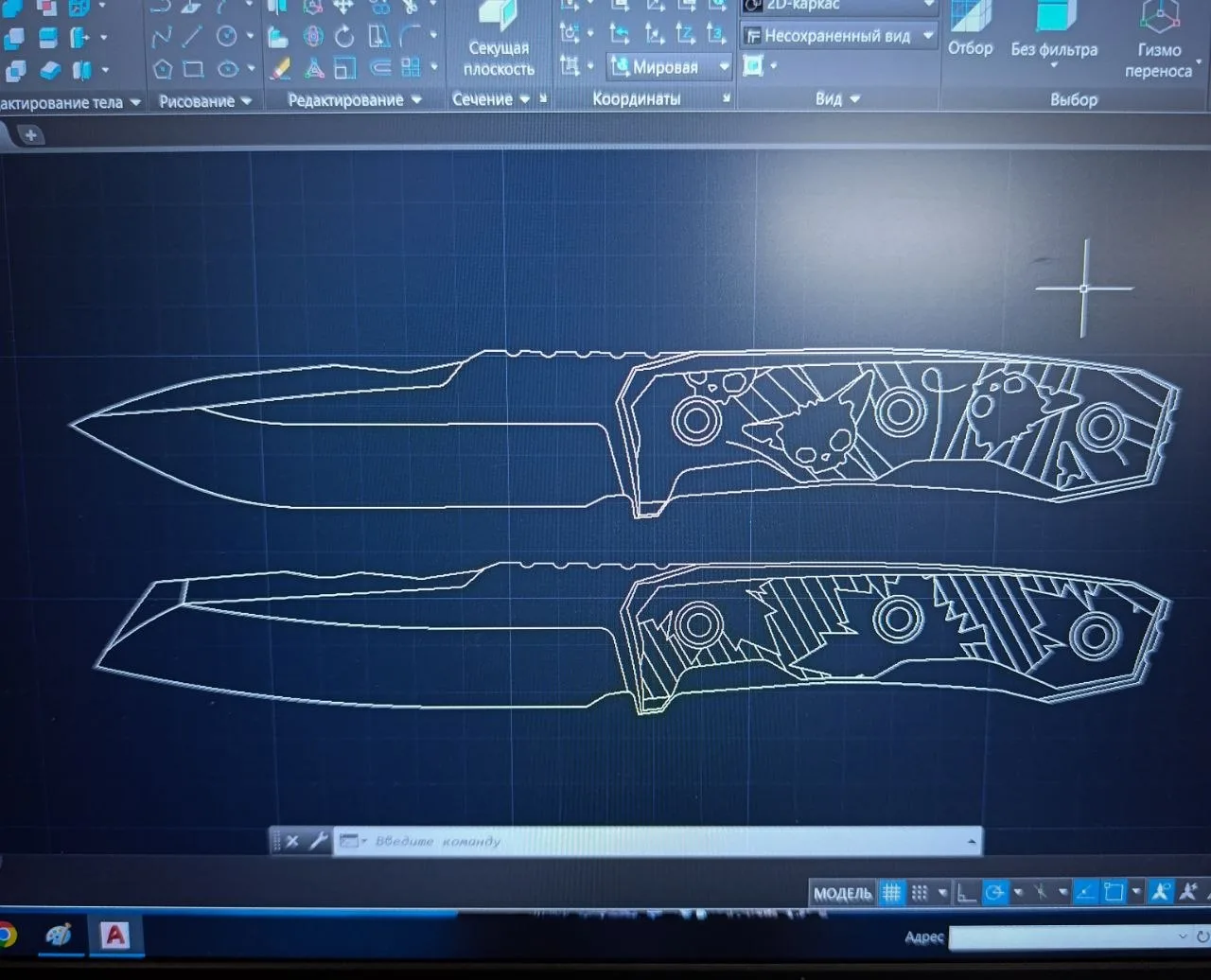
Task: Add a new drawing tab
Action: click(x=30, y=134)
